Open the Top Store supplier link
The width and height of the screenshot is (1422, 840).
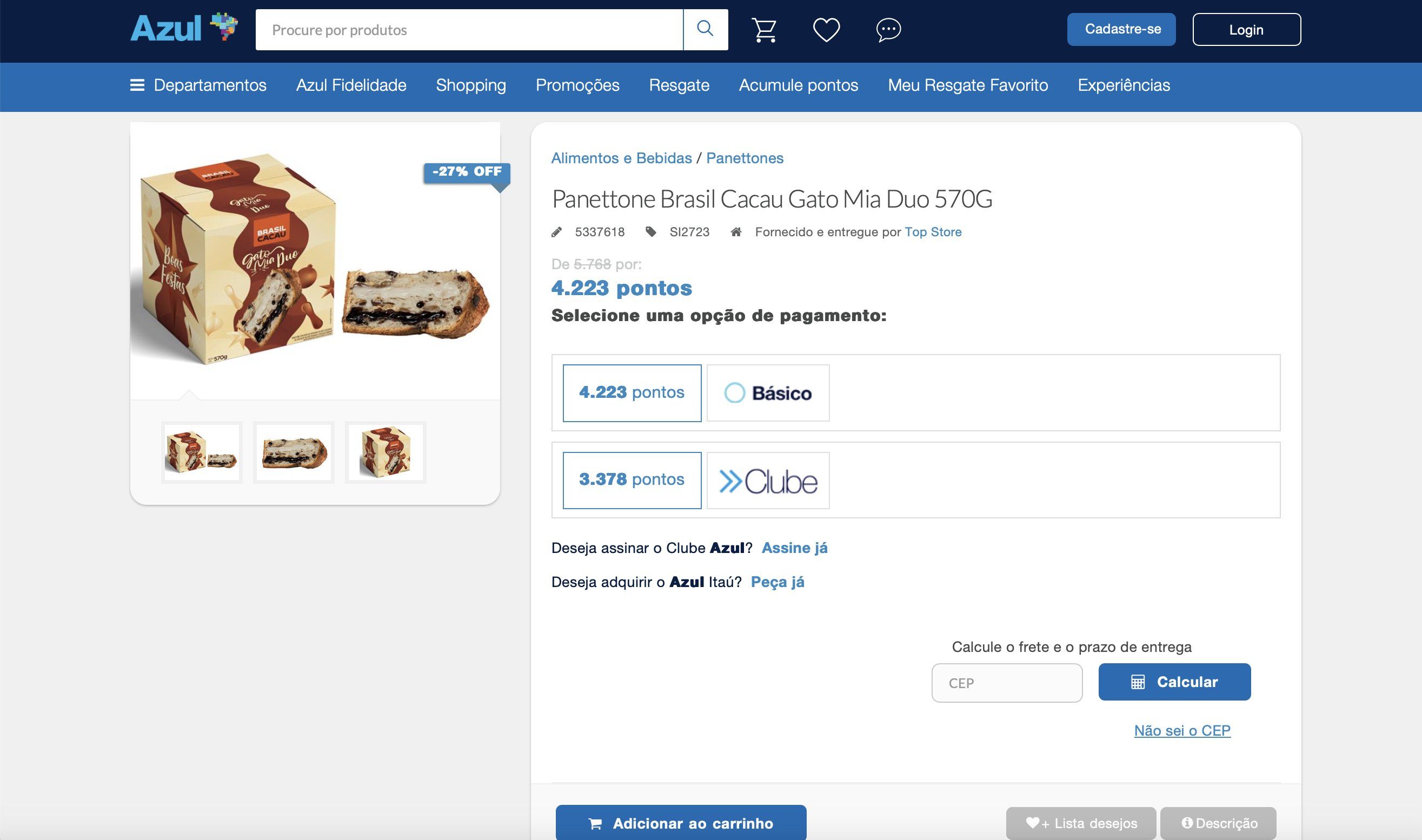click(933, 232)
